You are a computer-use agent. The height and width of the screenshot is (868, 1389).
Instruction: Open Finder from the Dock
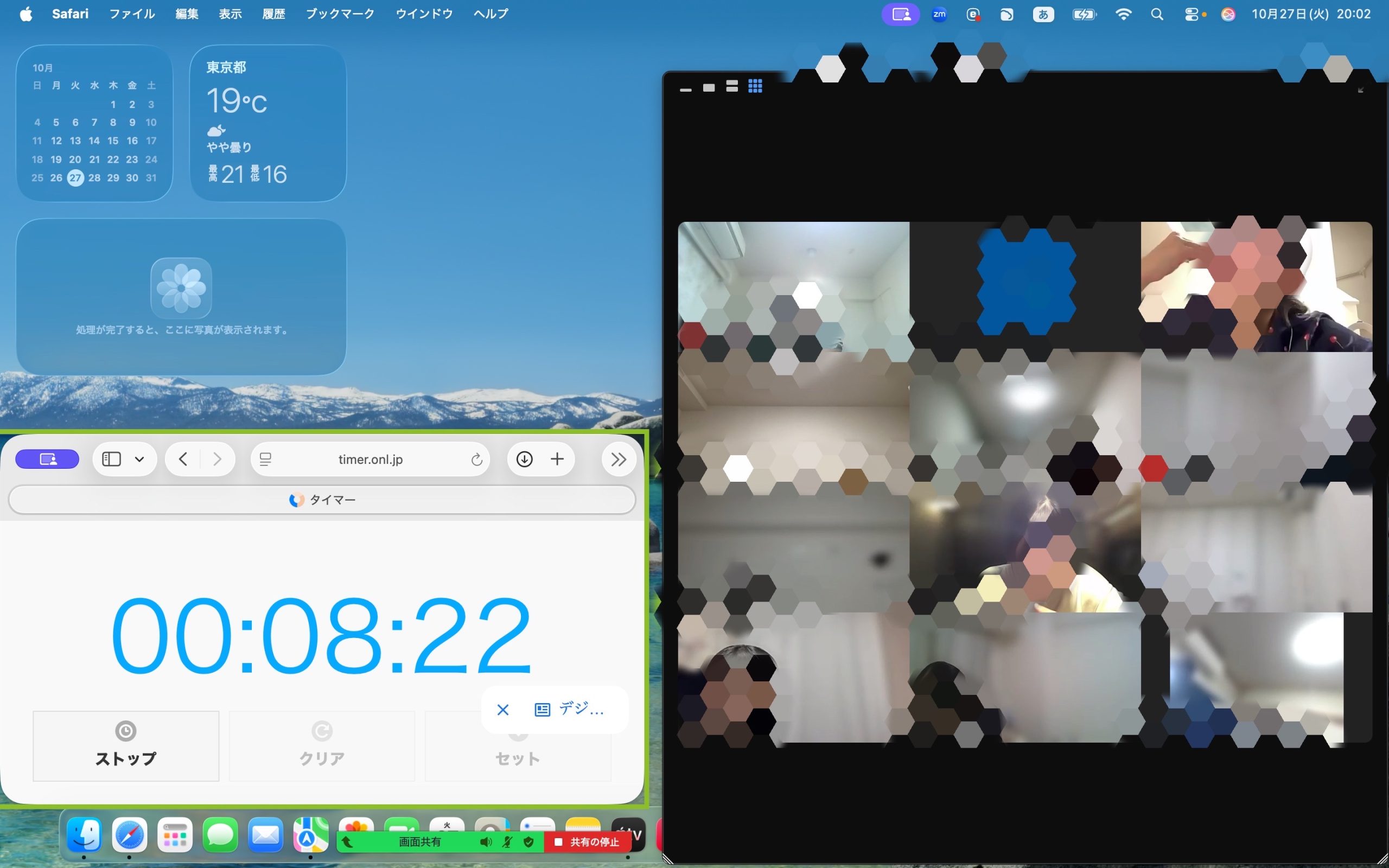[85, 834]
